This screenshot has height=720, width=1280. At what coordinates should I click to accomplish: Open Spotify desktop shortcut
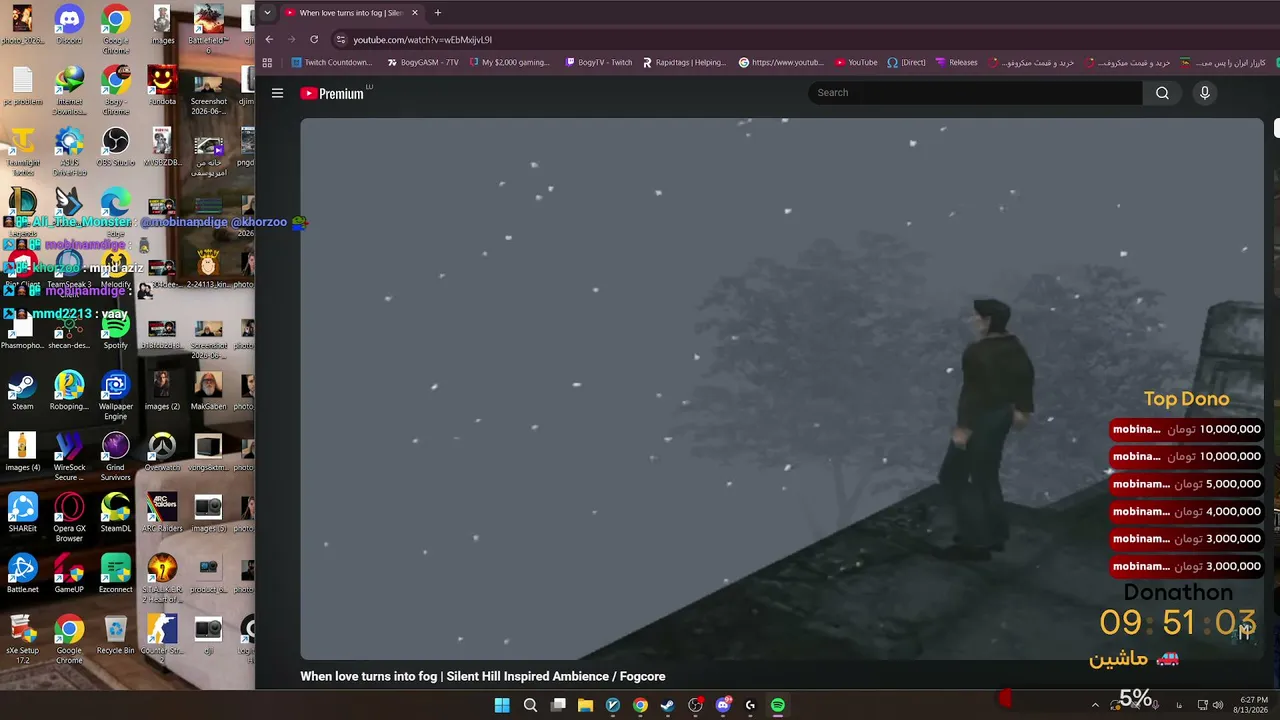[x=115, y=330]
